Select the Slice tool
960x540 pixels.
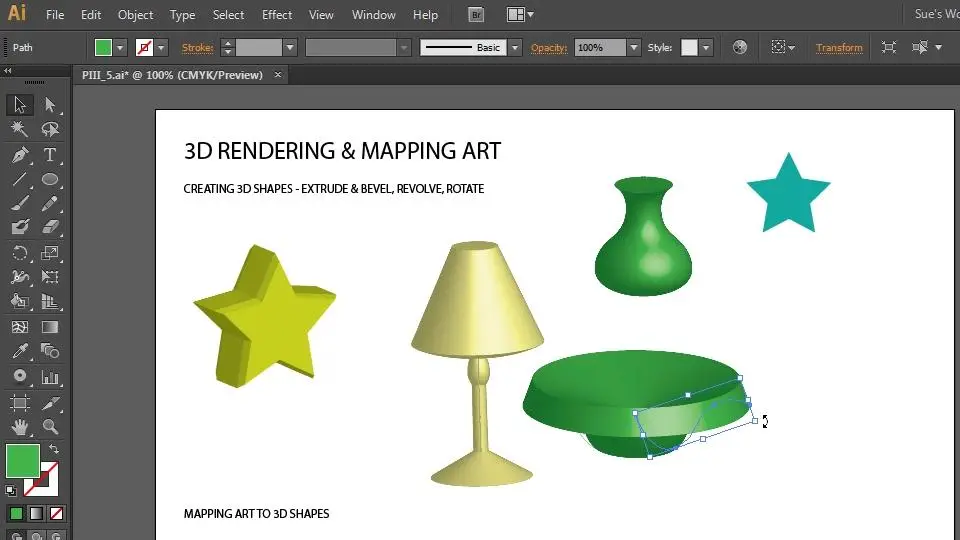click(x=50, y=402)
